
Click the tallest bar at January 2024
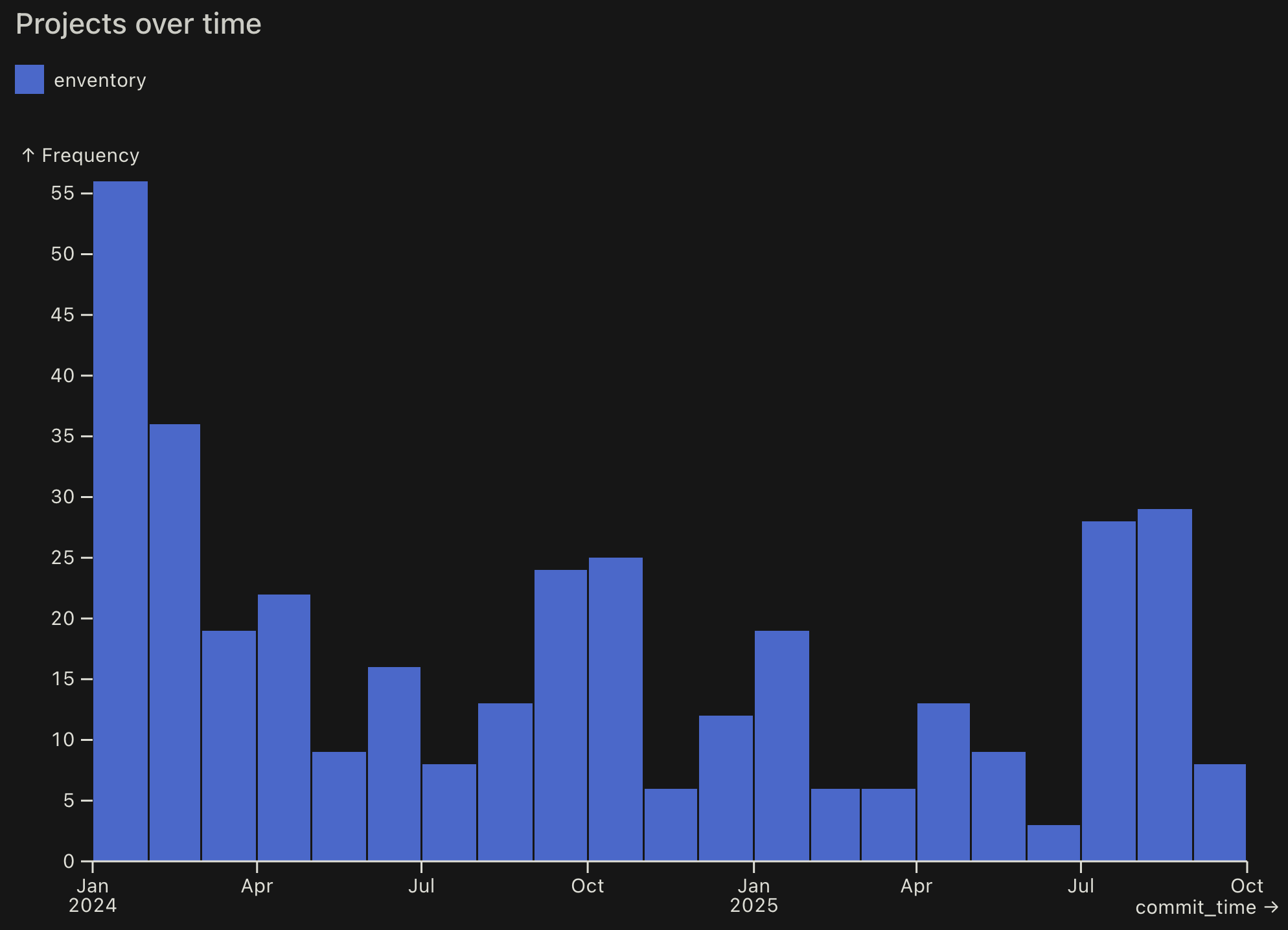pyautogui.click(x=121, y=521)
